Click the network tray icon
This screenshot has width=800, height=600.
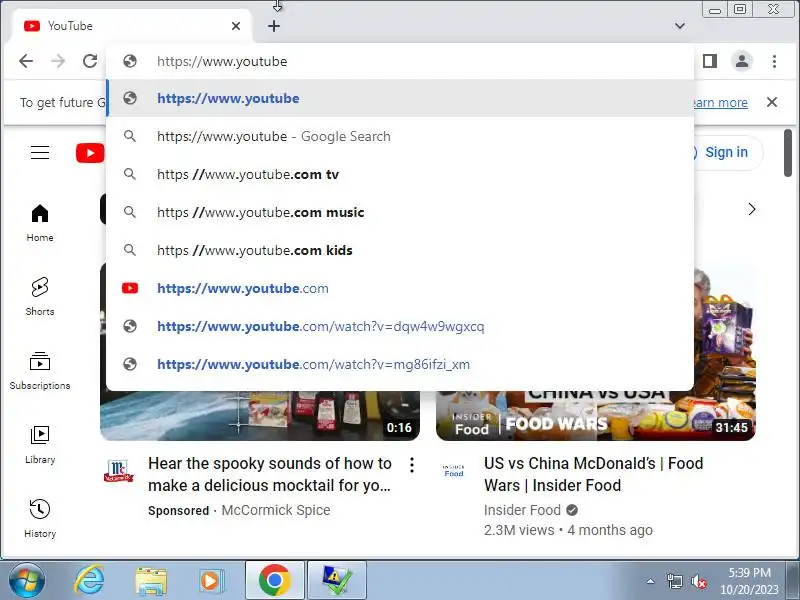[x=674, y=581]
